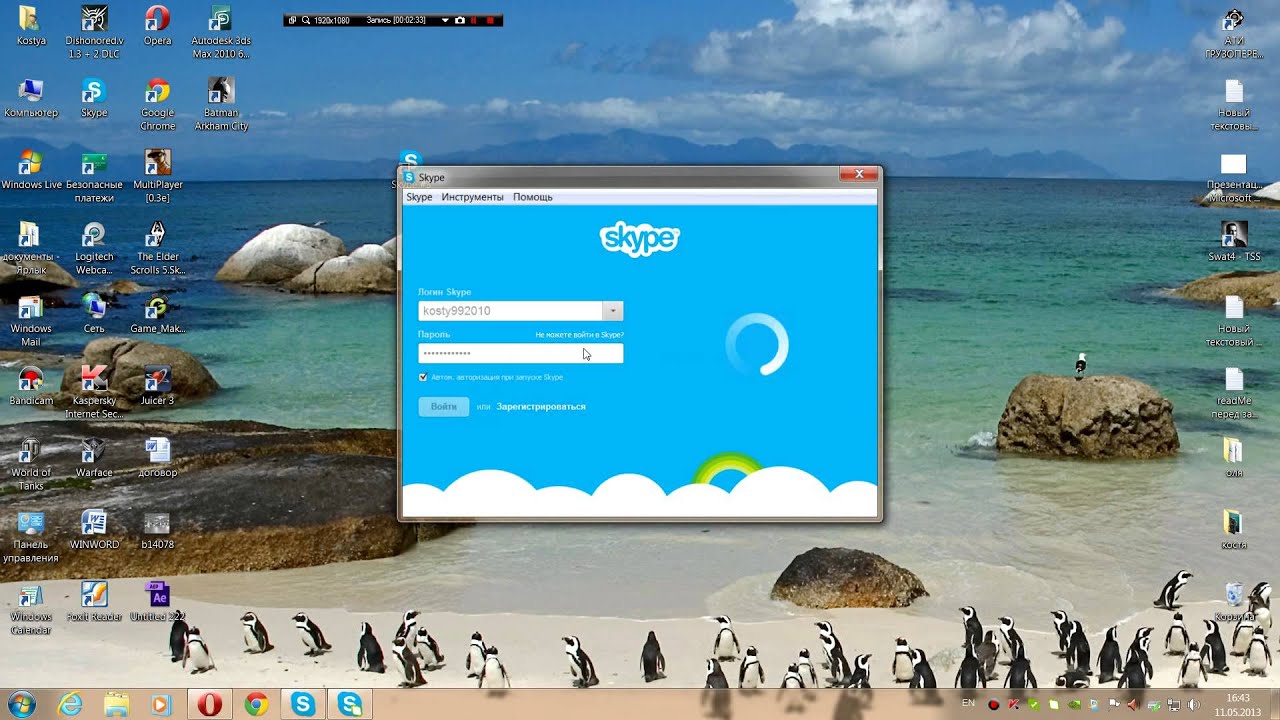Select WINWORD desktop shortcut
This screenshot has width=1280, height=720.
coord(94,530)
